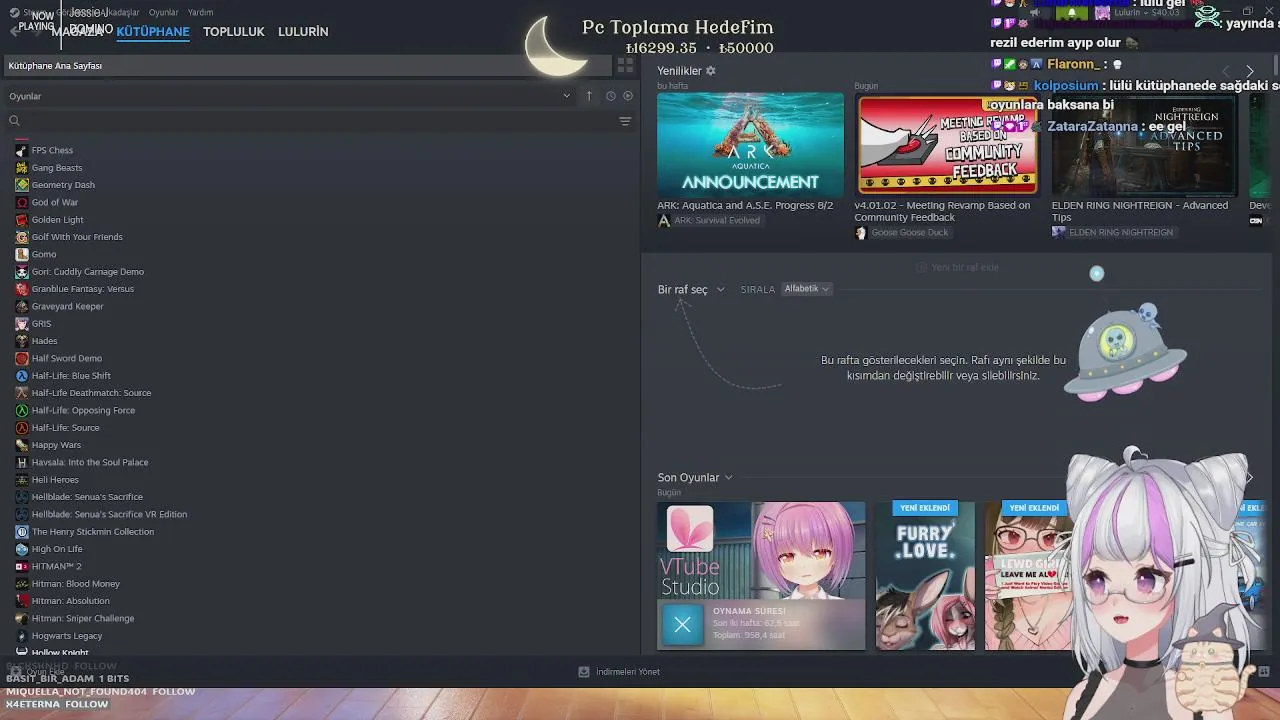Image resolution: width=1280 pixels, height=720 pixels.
Task: Open the Yardım menu in the top bar
Action: point(200,12)
